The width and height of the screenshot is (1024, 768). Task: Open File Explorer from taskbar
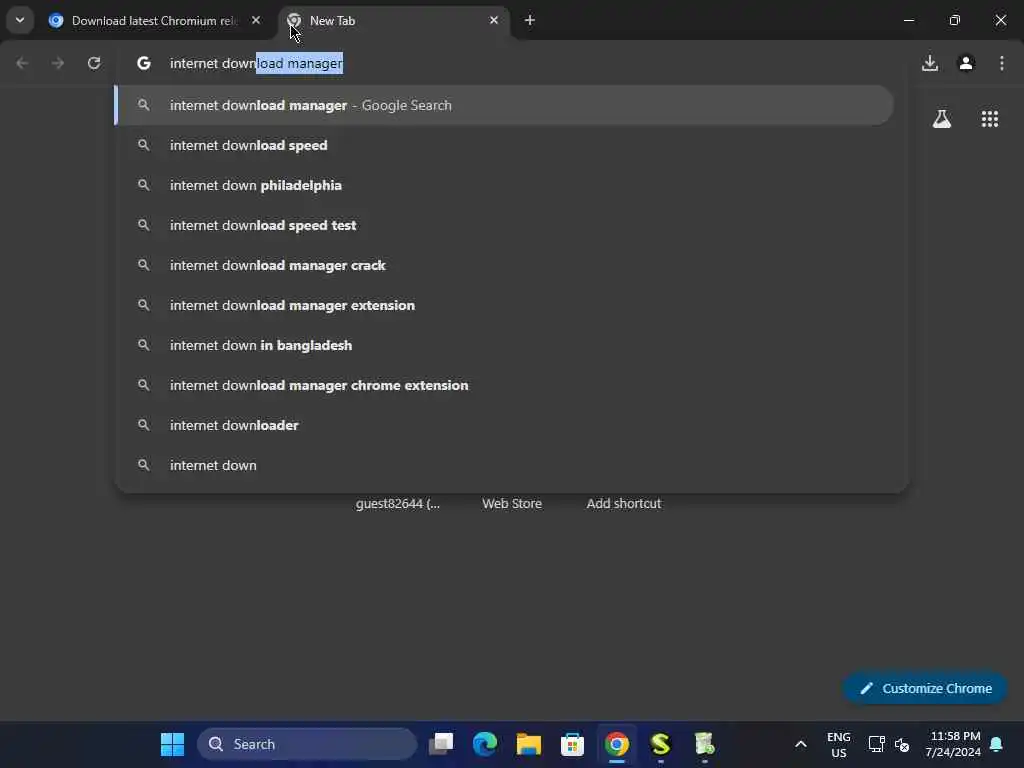pyautogui.click(x=528, y=744)
